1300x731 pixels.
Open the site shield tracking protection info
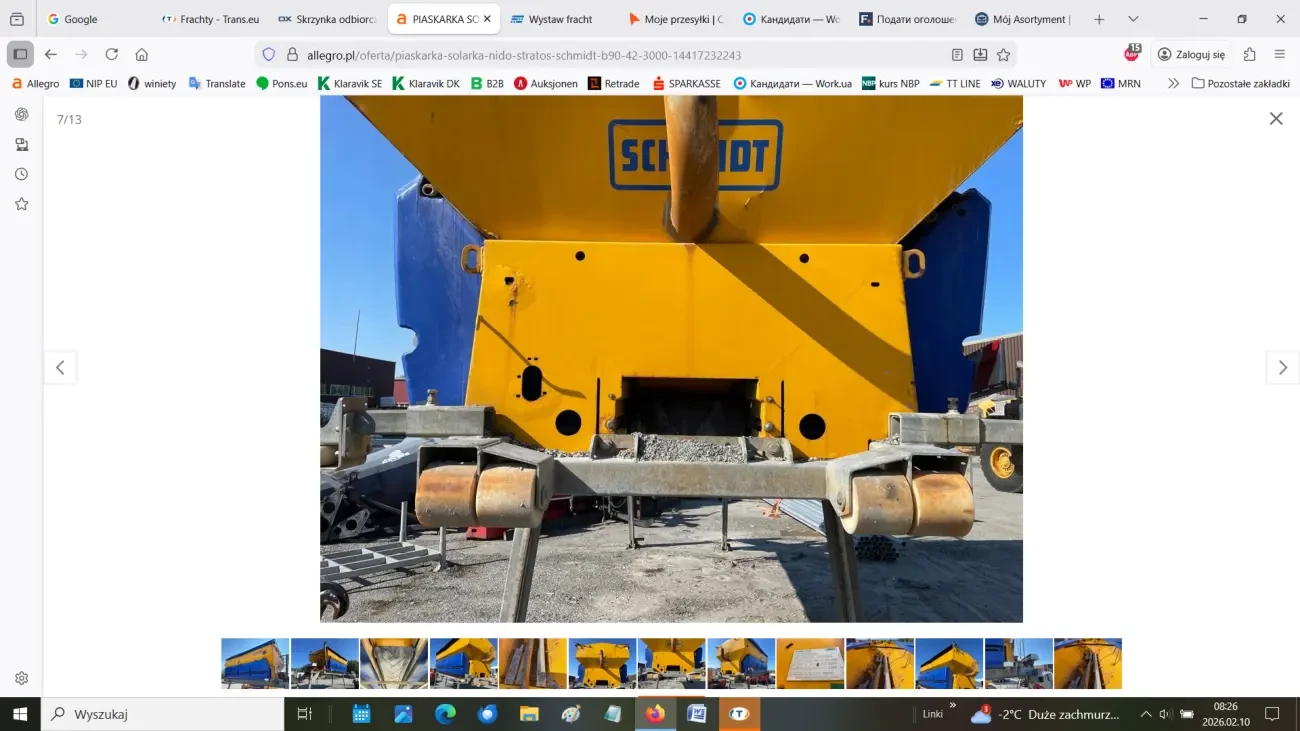point(268,55)
